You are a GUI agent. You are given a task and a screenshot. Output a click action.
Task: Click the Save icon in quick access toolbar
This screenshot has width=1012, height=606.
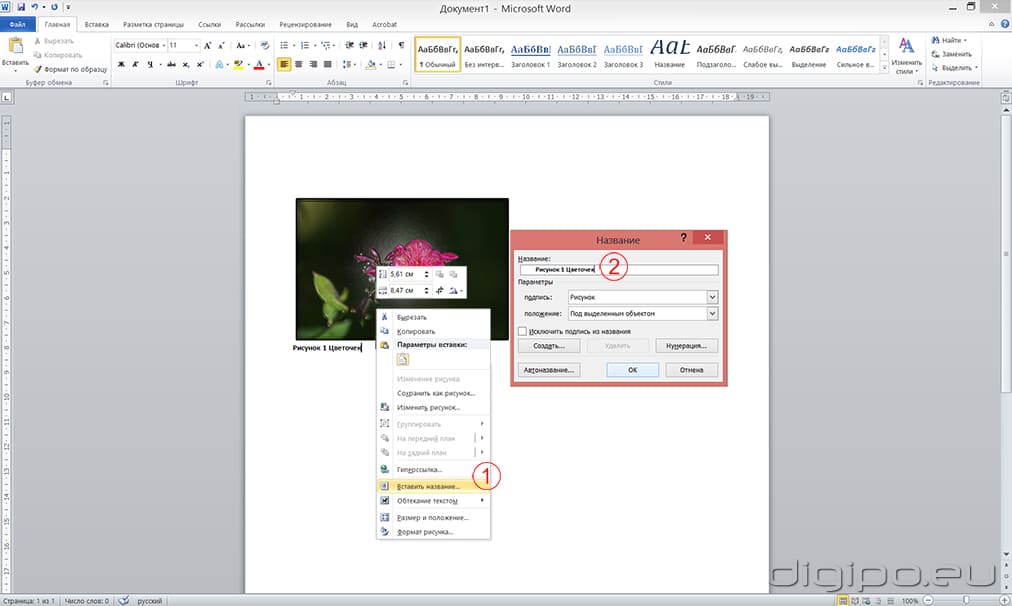(x=21, y=7)
